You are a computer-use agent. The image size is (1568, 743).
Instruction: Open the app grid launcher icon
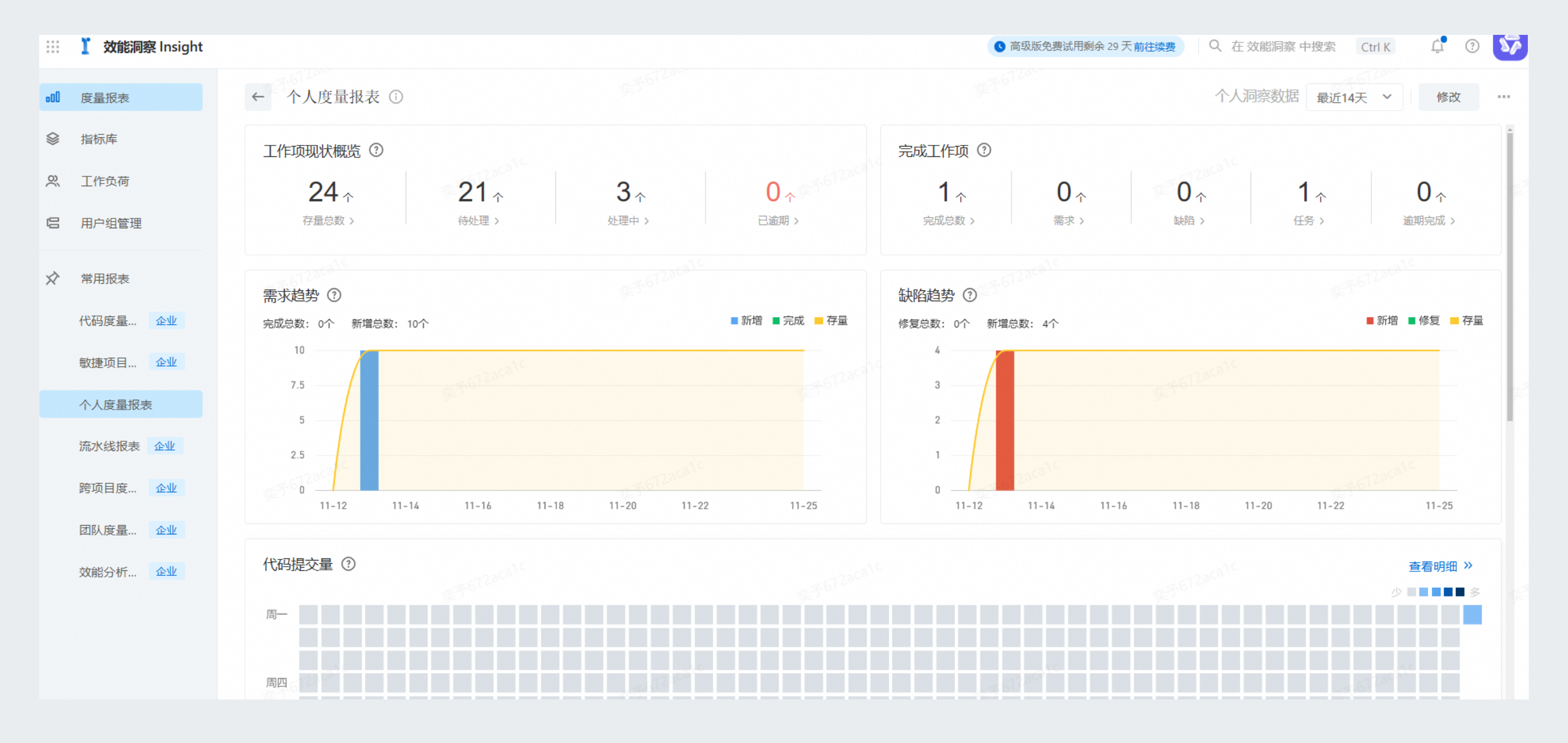pyautogui.click(x=53, y=46)
